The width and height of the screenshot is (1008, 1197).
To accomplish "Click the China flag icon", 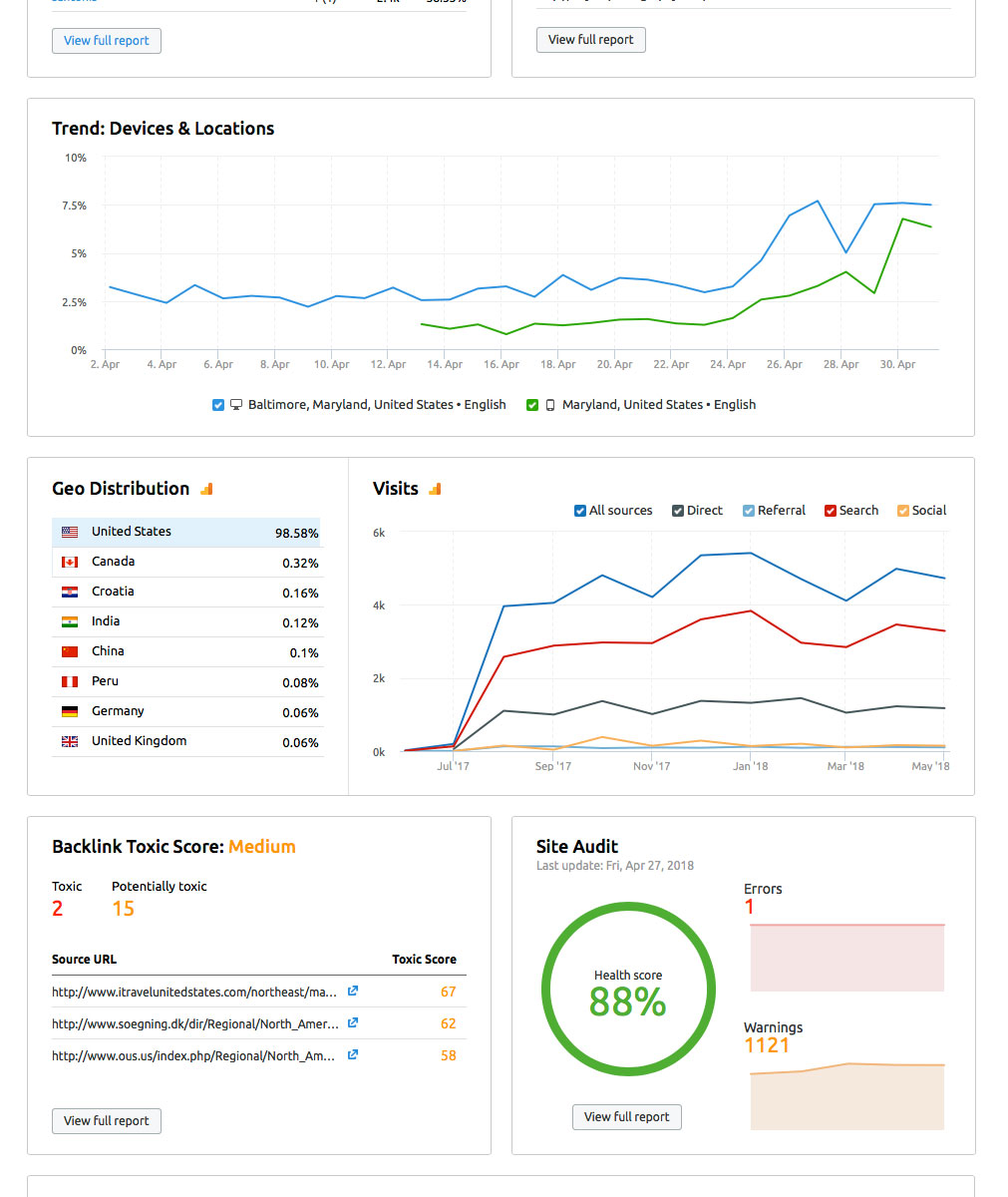I will (x=70, y=652).
